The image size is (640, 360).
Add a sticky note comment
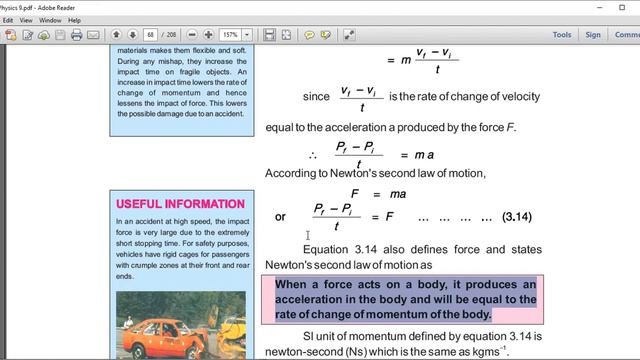coord(309,35)
